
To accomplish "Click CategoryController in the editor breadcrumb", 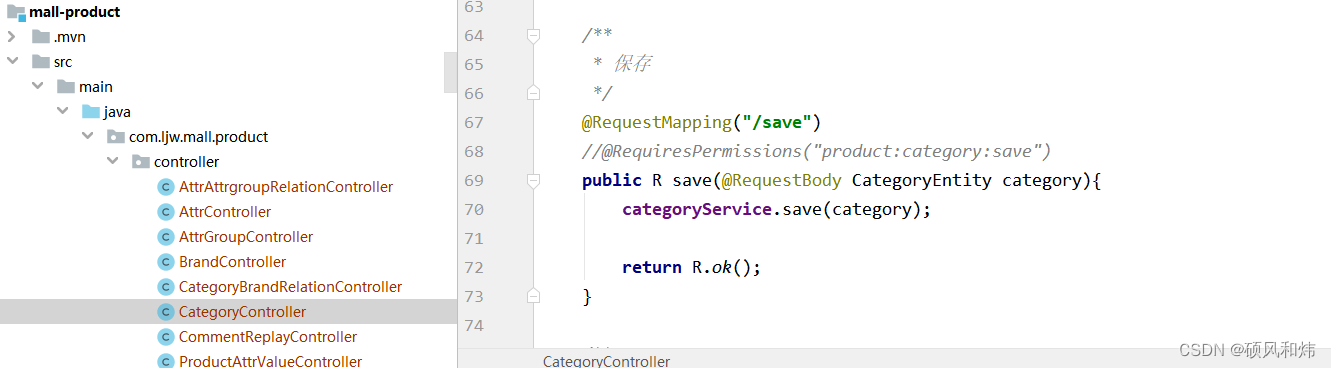I will 606,361.
